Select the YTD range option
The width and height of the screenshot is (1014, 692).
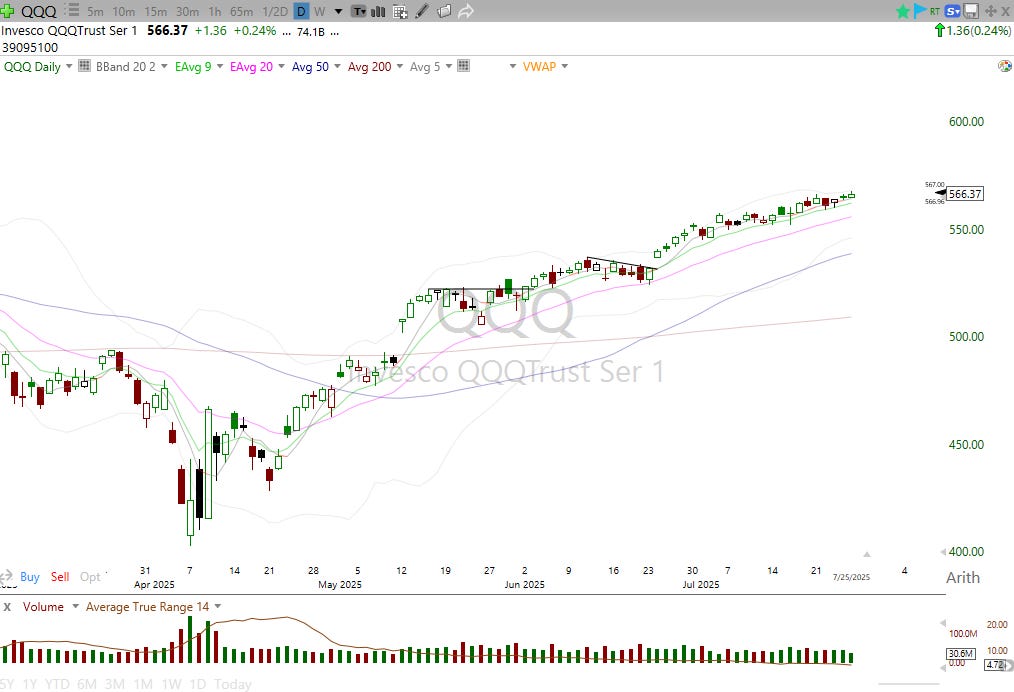click(58, 684)
